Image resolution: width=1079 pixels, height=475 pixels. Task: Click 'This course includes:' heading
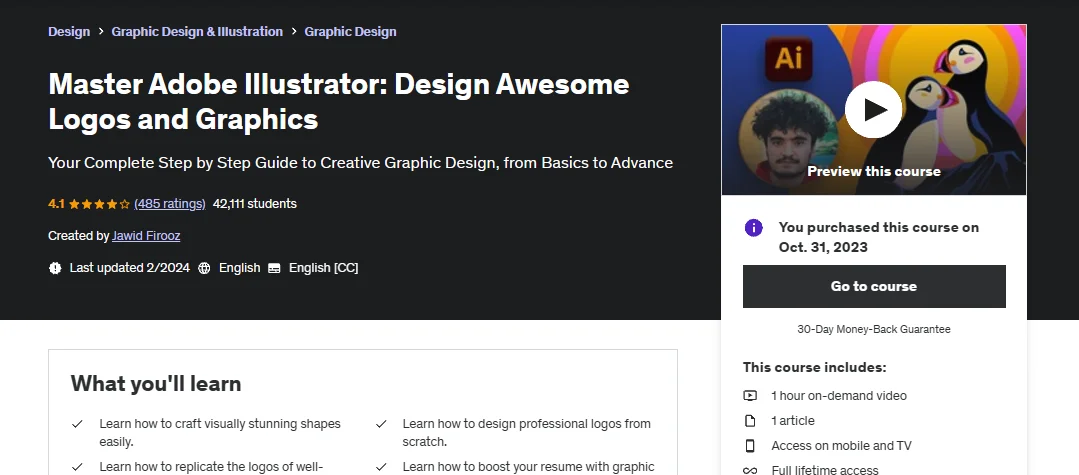pyautogui.click(x=815, y=367)
